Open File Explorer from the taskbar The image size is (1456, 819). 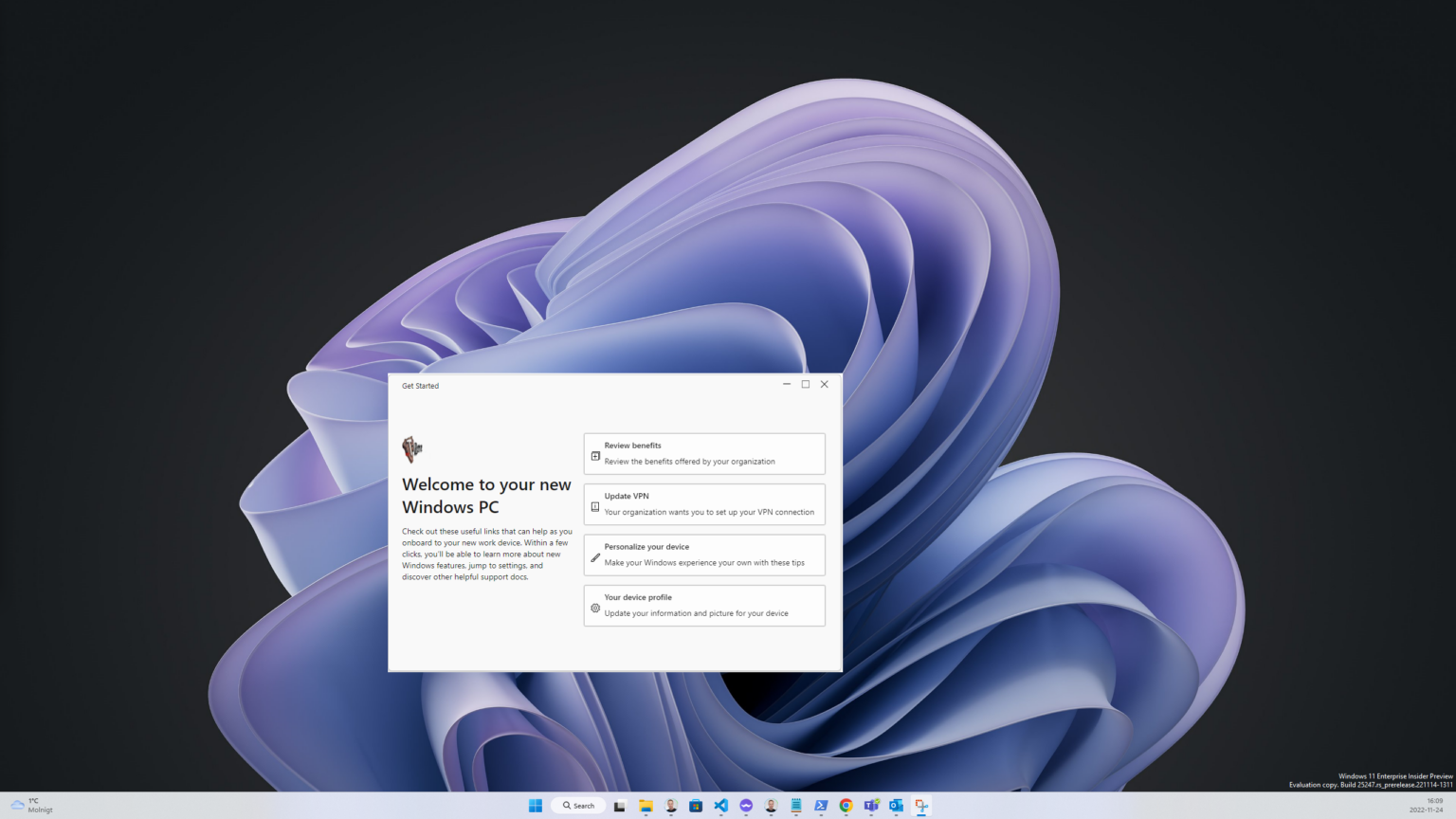click(646, 805)
